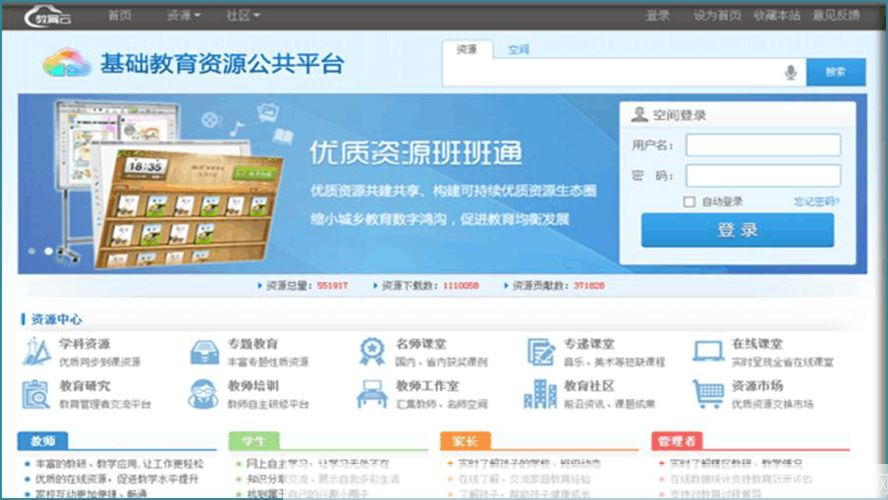
Task: Select the orange 家长 section tab
Action: click(x=465, y=441)
